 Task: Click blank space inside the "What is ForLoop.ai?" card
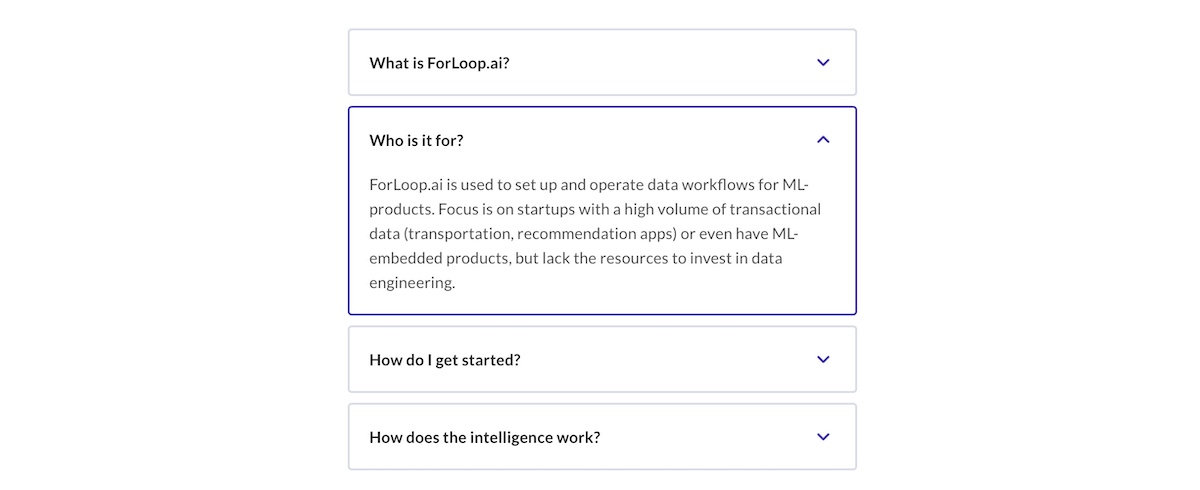[x=660, y=62]
